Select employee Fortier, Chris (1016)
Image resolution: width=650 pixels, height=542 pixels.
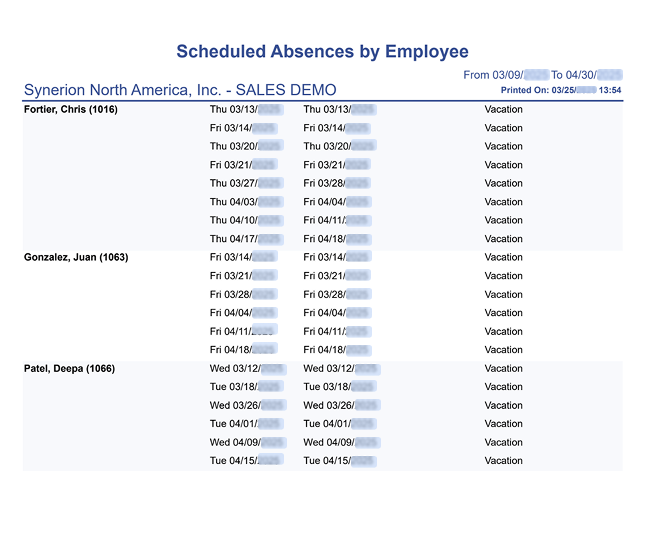[x=71, y=109]
